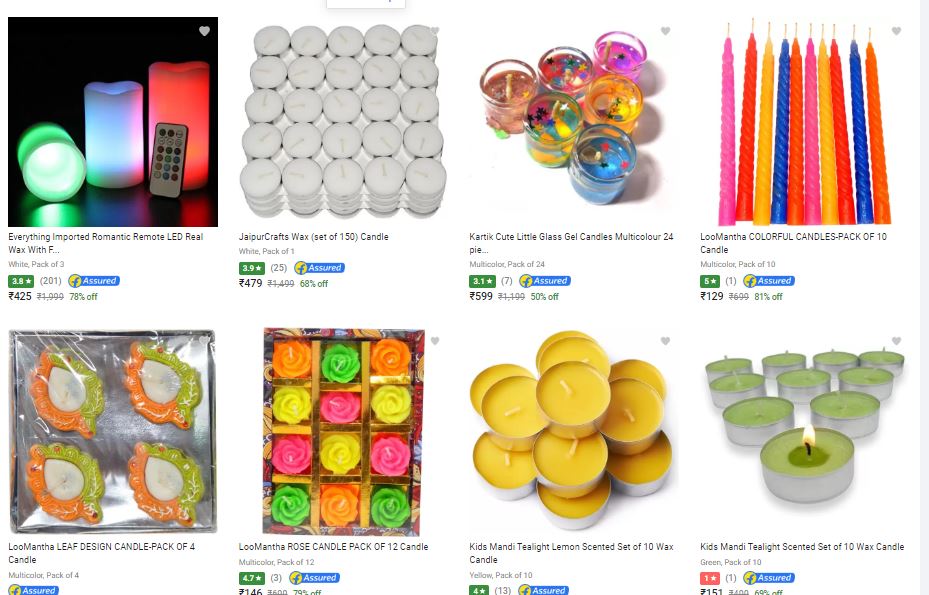This screenshot has width=929, height=595.
Task: Wishlist heart for yellow Lemon Scented tealights
Action: 665,341
